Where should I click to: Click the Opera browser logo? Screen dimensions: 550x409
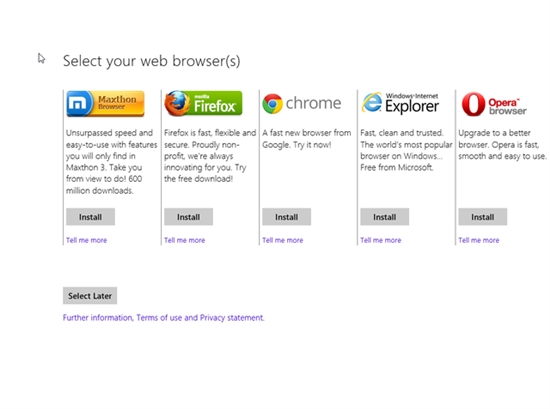494,104
